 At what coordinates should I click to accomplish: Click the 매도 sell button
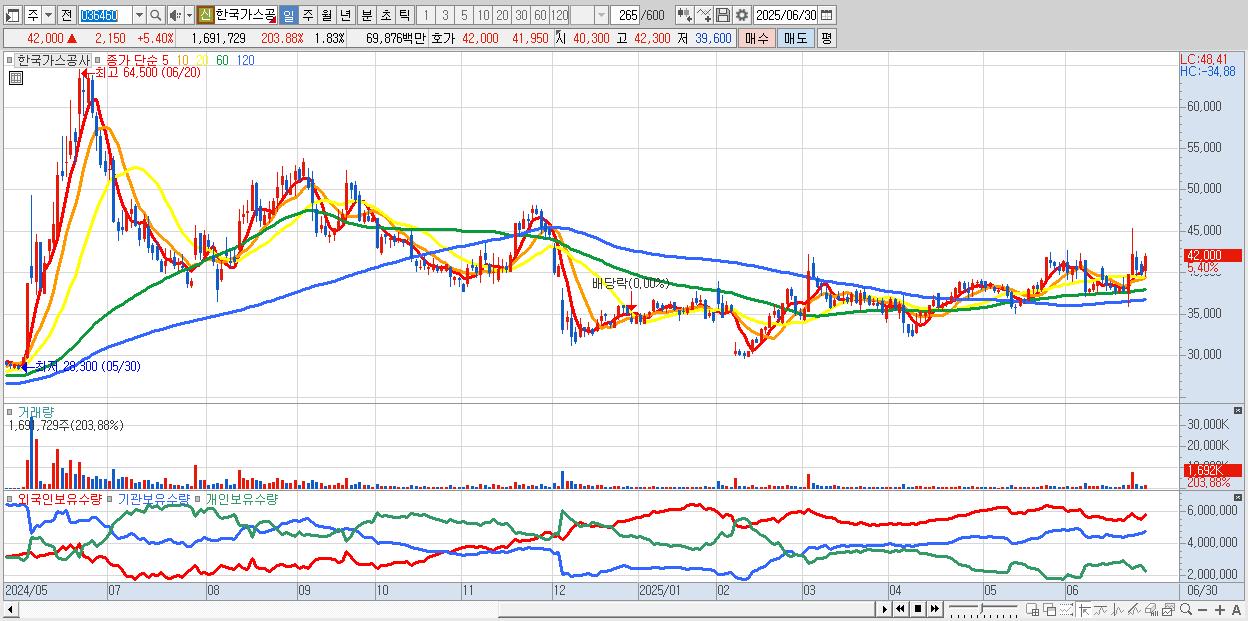(x=796, y=38)
